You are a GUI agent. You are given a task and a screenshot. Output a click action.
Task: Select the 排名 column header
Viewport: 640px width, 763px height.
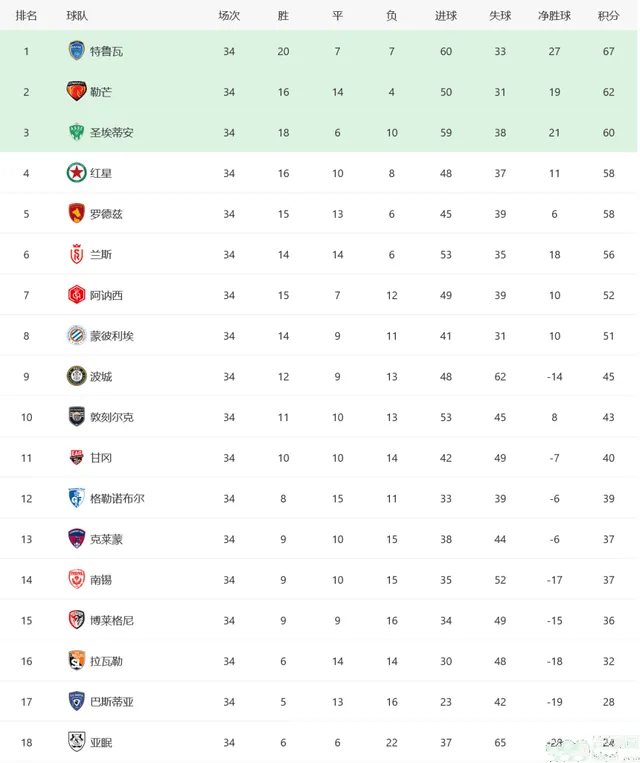(26, 16)
